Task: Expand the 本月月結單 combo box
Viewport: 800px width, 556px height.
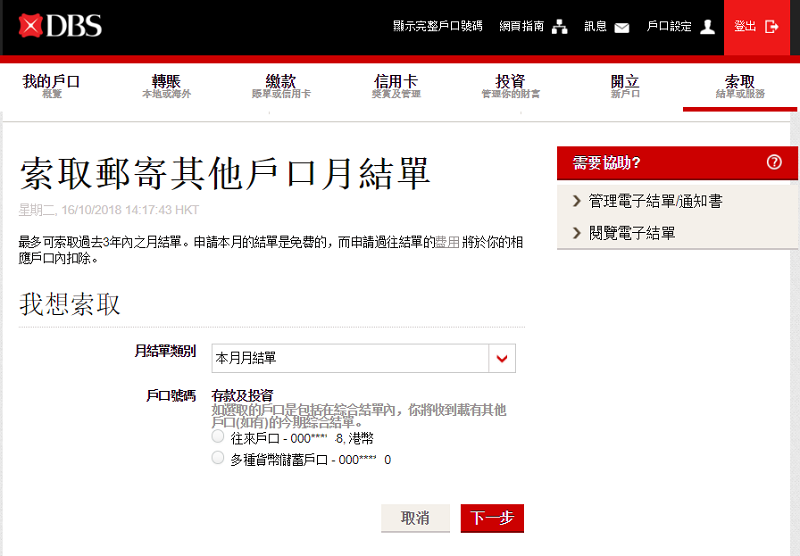Action: click(x=349, y=358)
